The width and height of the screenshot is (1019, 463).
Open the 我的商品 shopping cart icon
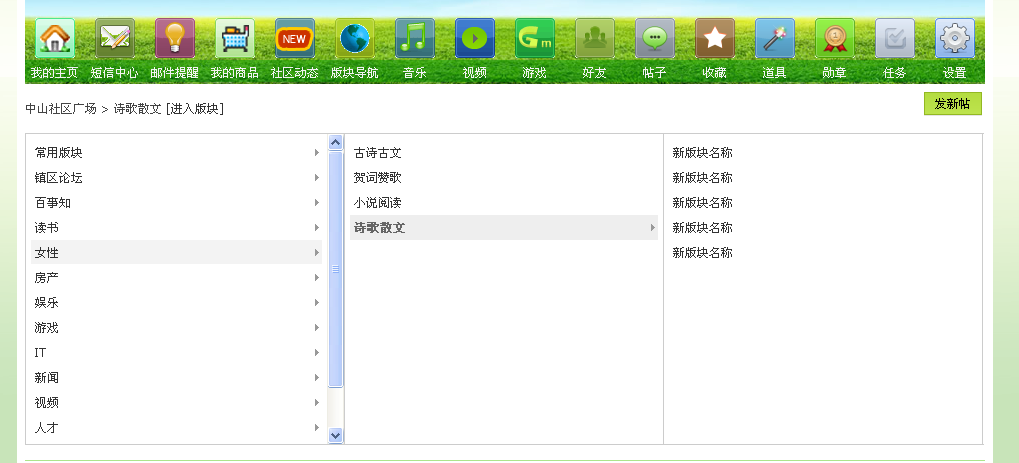[235, 38]
